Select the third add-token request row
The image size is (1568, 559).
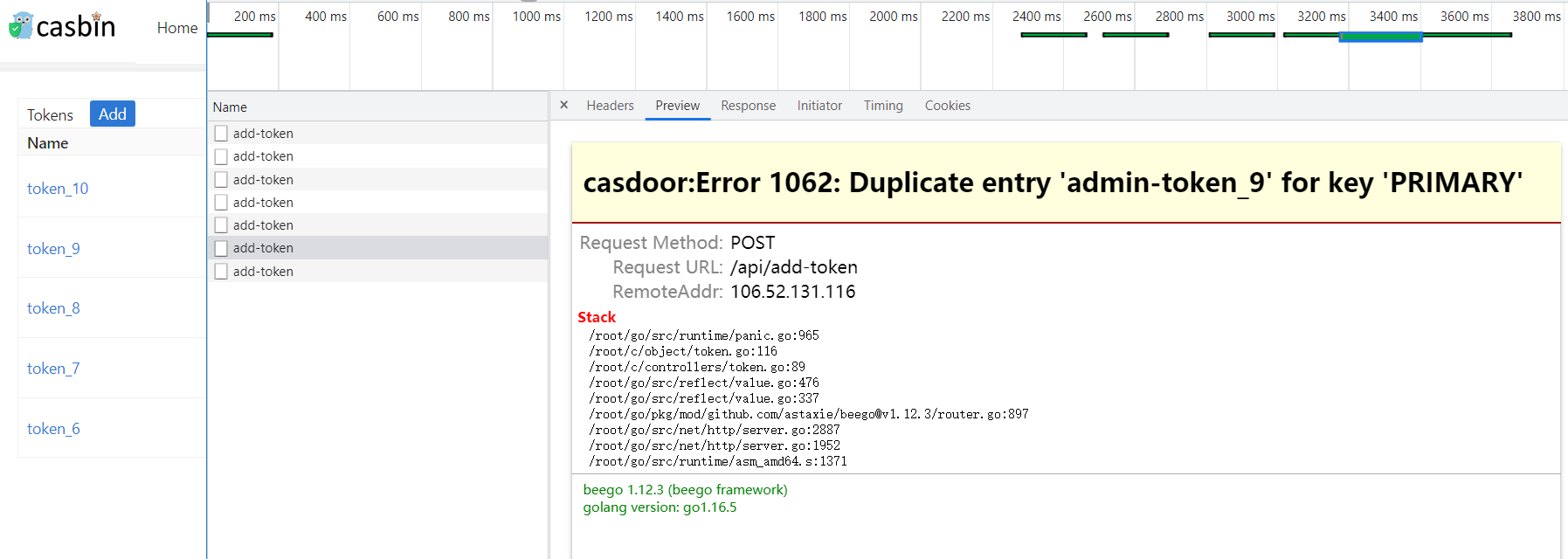pyautogui.click(x=377, y=179)
